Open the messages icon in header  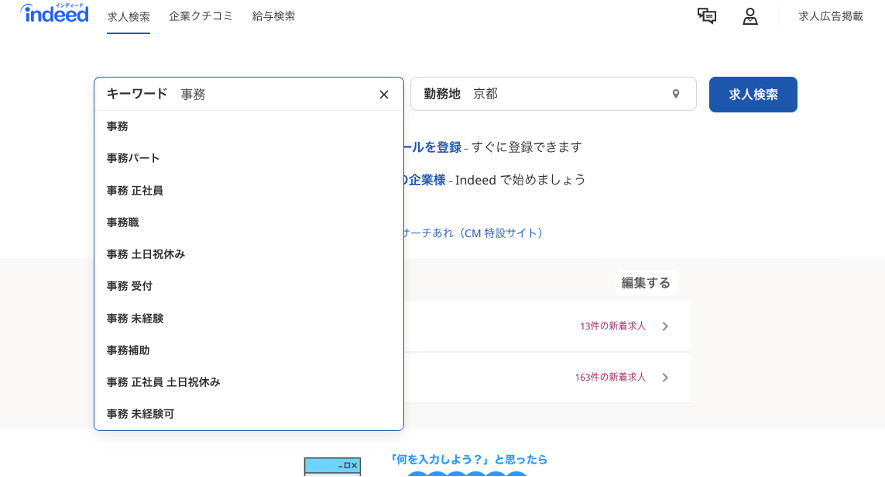coord(707,16)
